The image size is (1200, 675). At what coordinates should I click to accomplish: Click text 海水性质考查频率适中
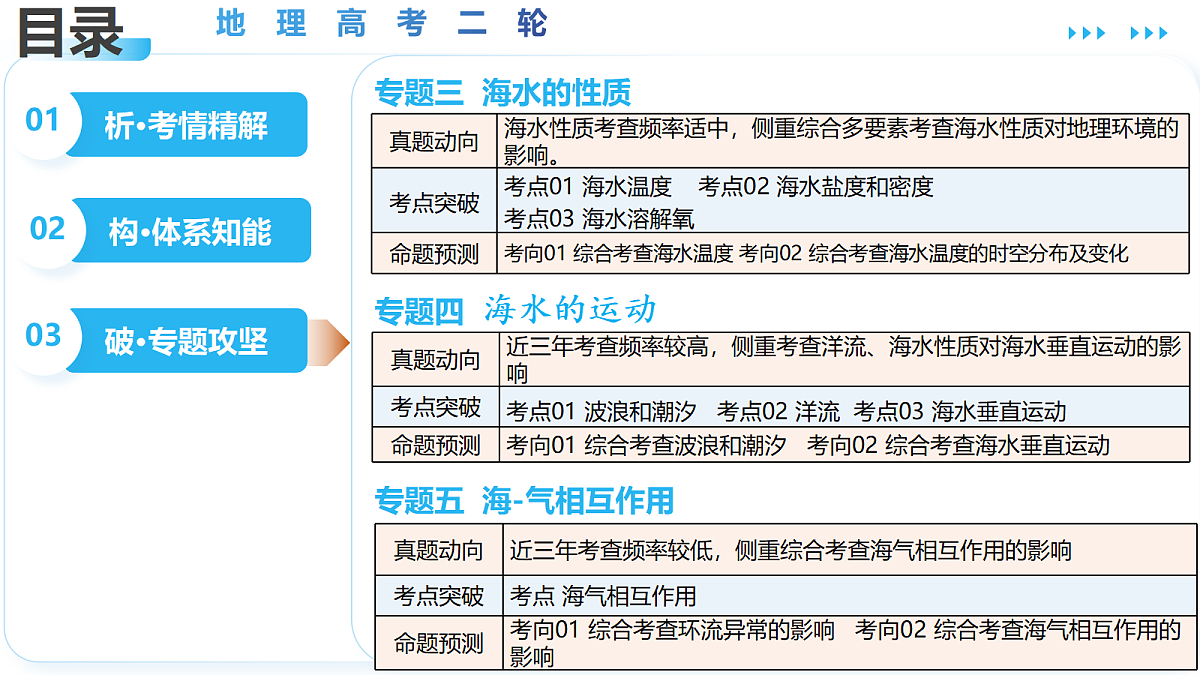[621, 128]
